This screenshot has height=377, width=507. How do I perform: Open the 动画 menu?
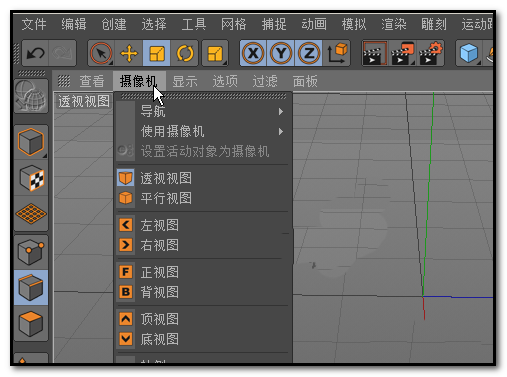(x=314, y=24)
